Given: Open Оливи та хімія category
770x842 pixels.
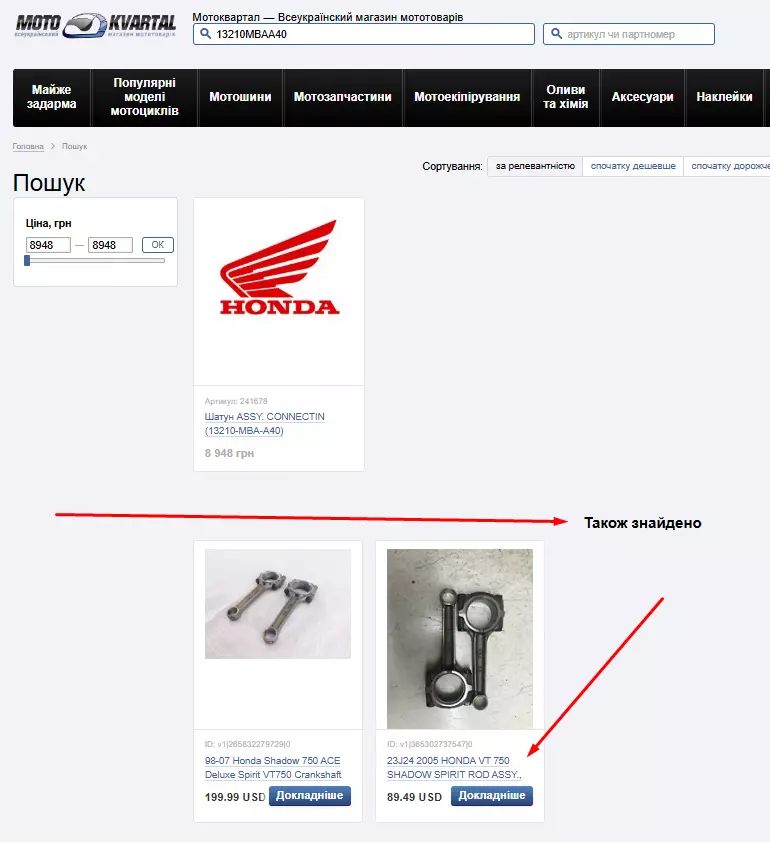Looking at the screenshot, I should (565, 97).
